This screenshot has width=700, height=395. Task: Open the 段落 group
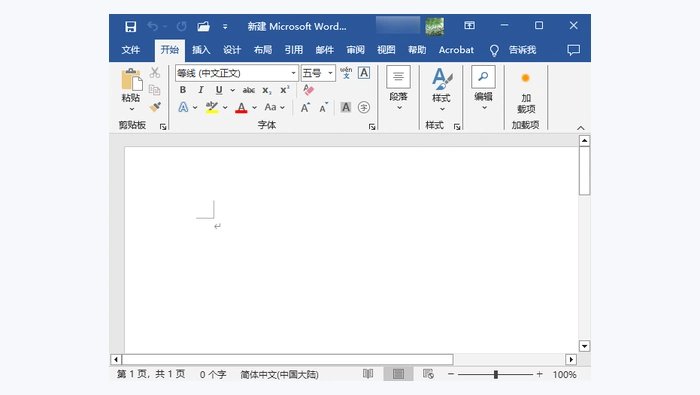coord(399,89)
